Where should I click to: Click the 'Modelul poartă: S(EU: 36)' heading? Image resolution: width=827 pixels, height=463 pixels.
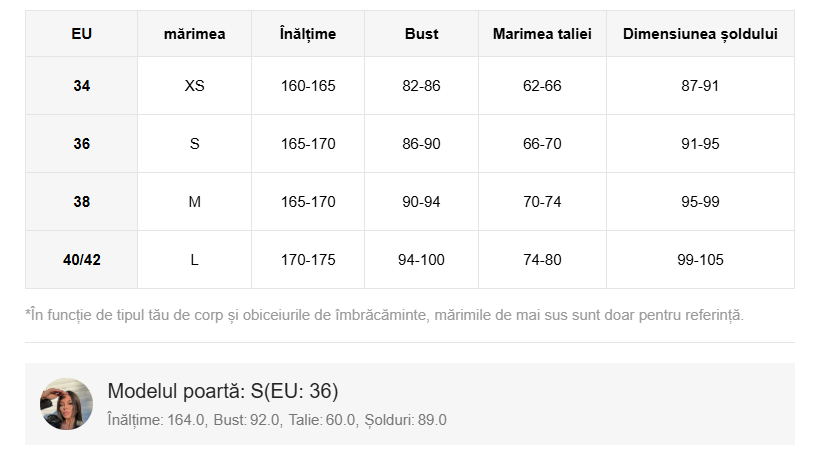click(x=222, y=391)
